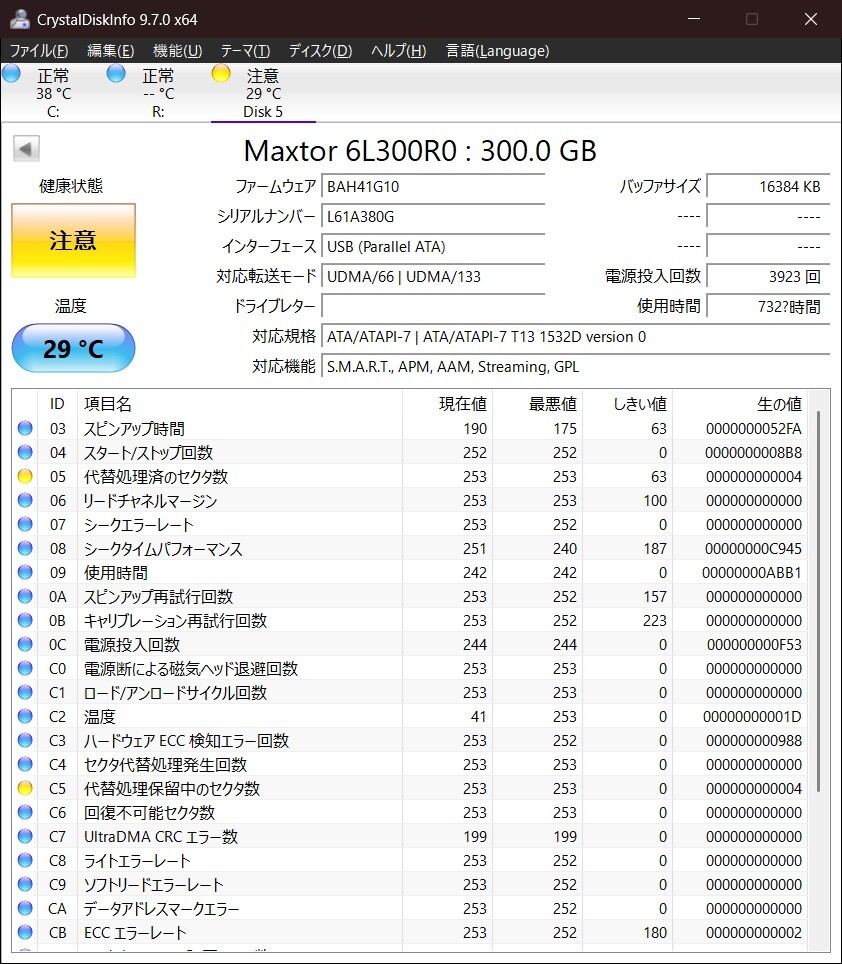842x964 pixels.
Task: Click the previous disk arrow button
Action: [x=26, y=148]
